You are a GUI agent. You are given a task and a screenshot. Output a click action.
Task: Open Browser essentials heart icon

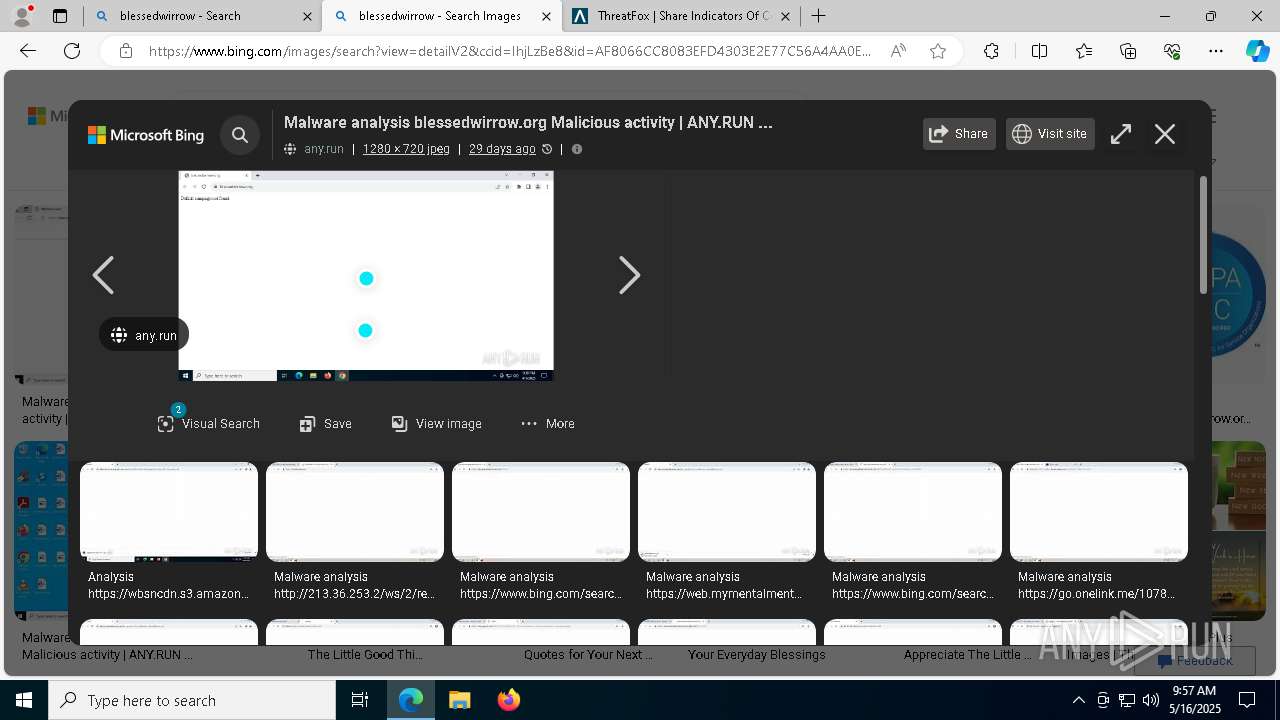pos(1172,51)
